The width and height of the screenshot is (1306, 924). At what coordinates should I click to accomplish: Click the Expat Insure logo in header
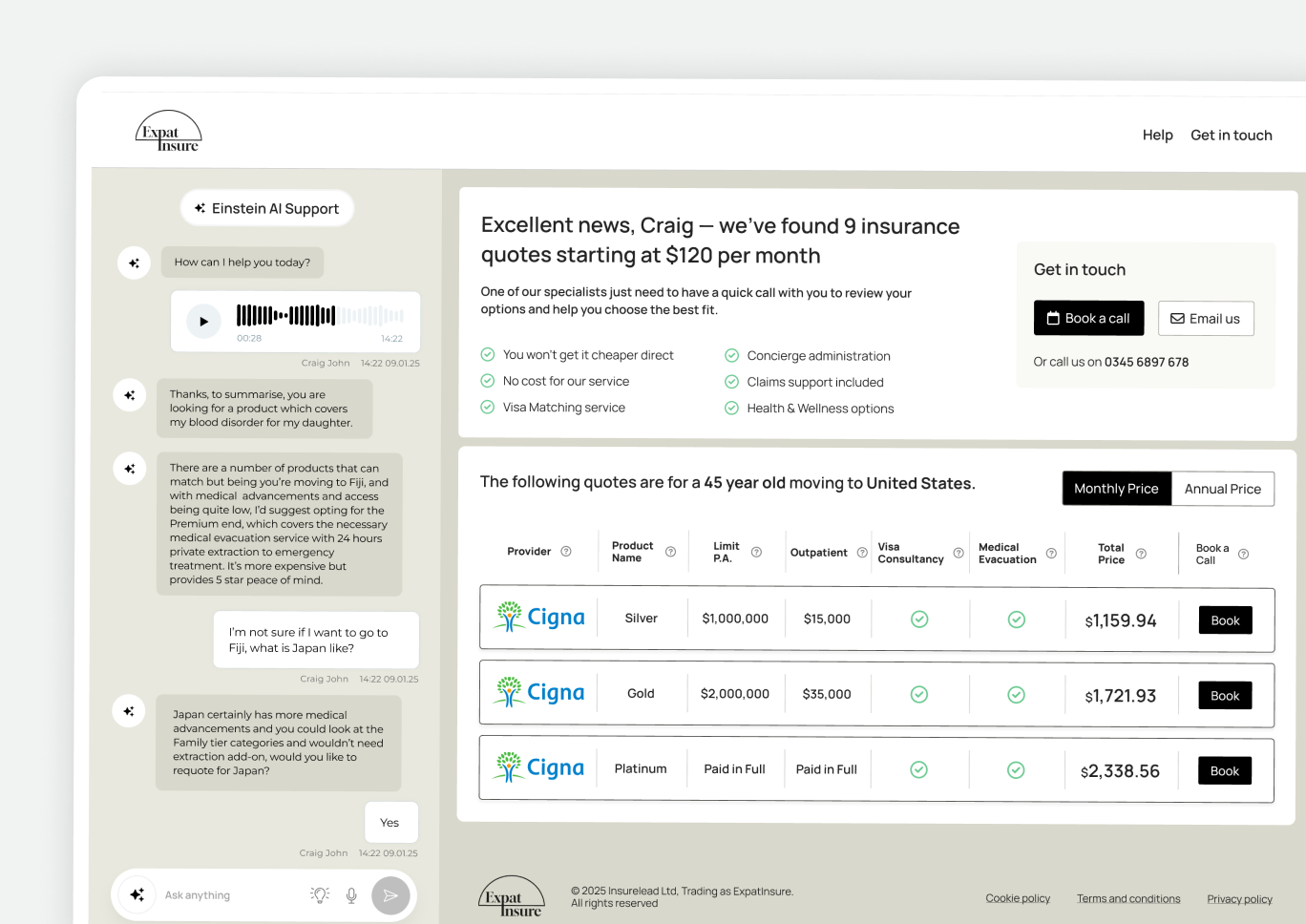click(169, 132)
